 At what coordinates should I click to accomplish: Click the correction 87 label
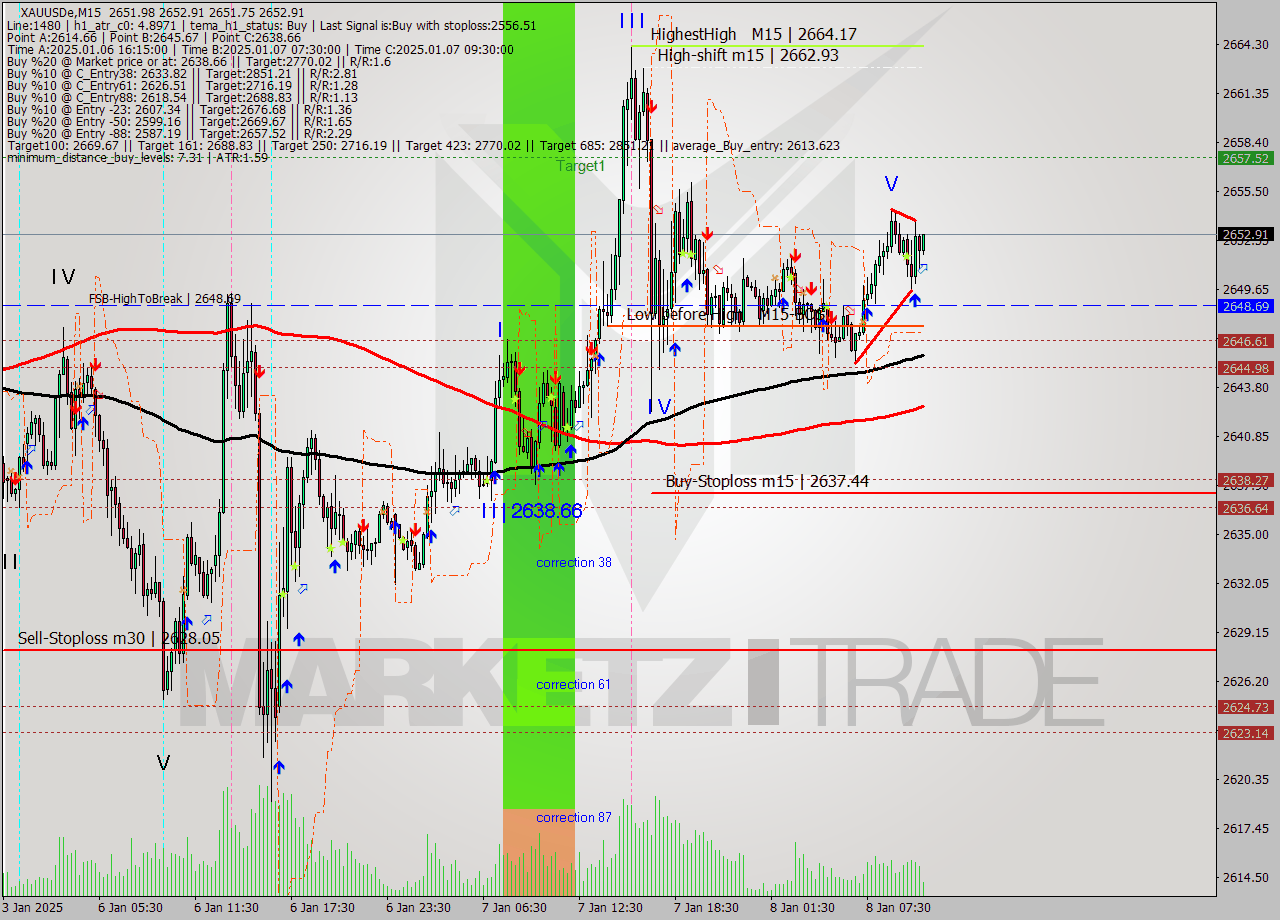pyautogui.click(x=574, y=818)
